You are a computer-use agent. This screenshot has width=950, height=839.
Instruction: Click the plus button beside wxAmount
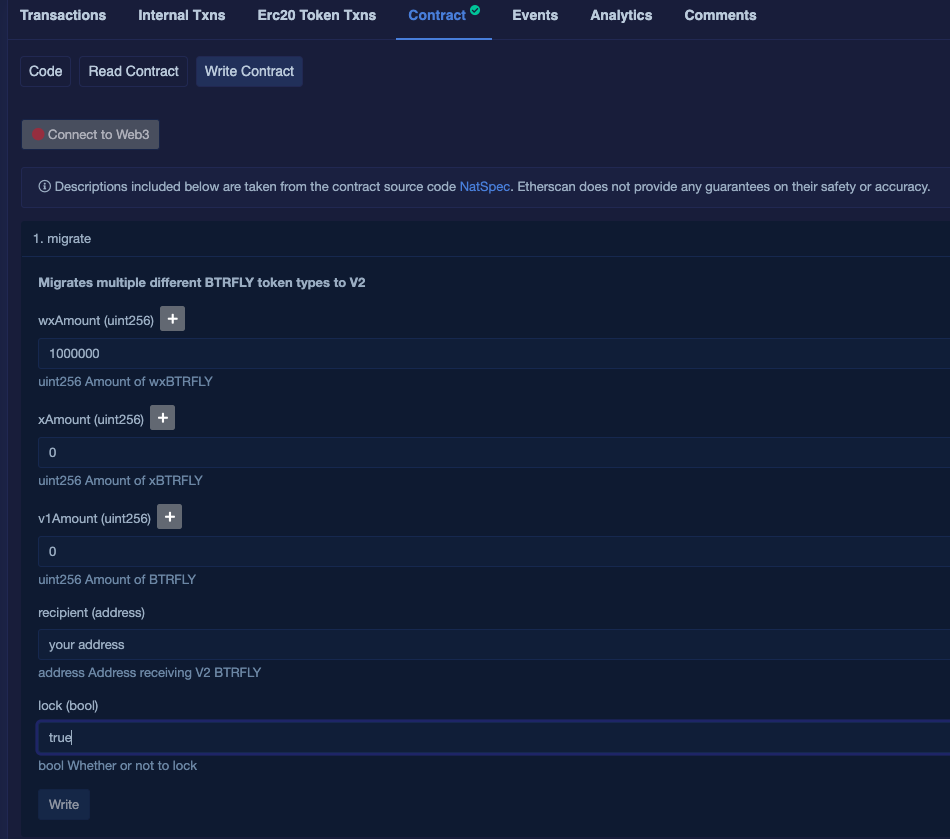point(173,319)
